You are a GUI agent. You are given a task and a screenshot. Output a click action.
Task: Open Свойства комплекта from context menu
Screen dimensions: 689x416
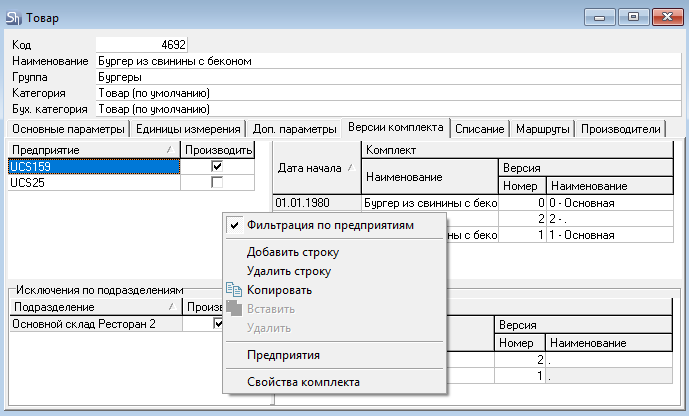pos(303,382)
